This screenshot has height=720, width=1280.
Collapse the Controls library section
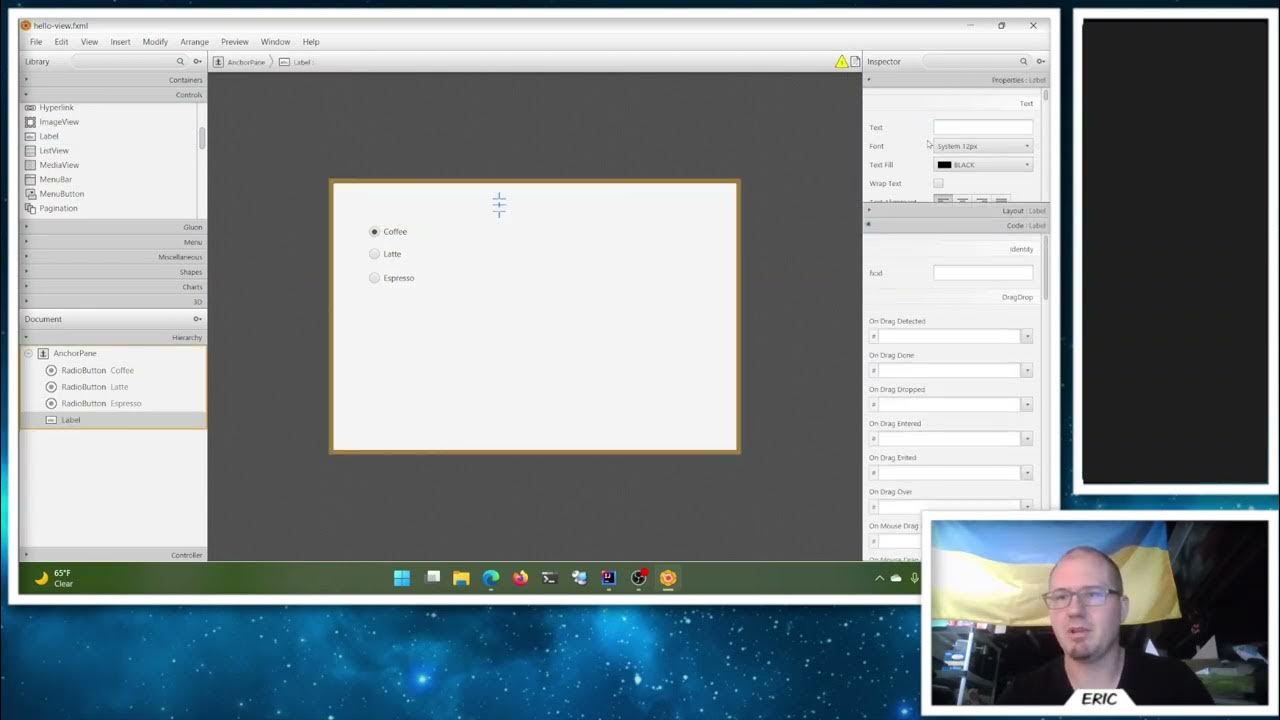[x=113, y=95]
